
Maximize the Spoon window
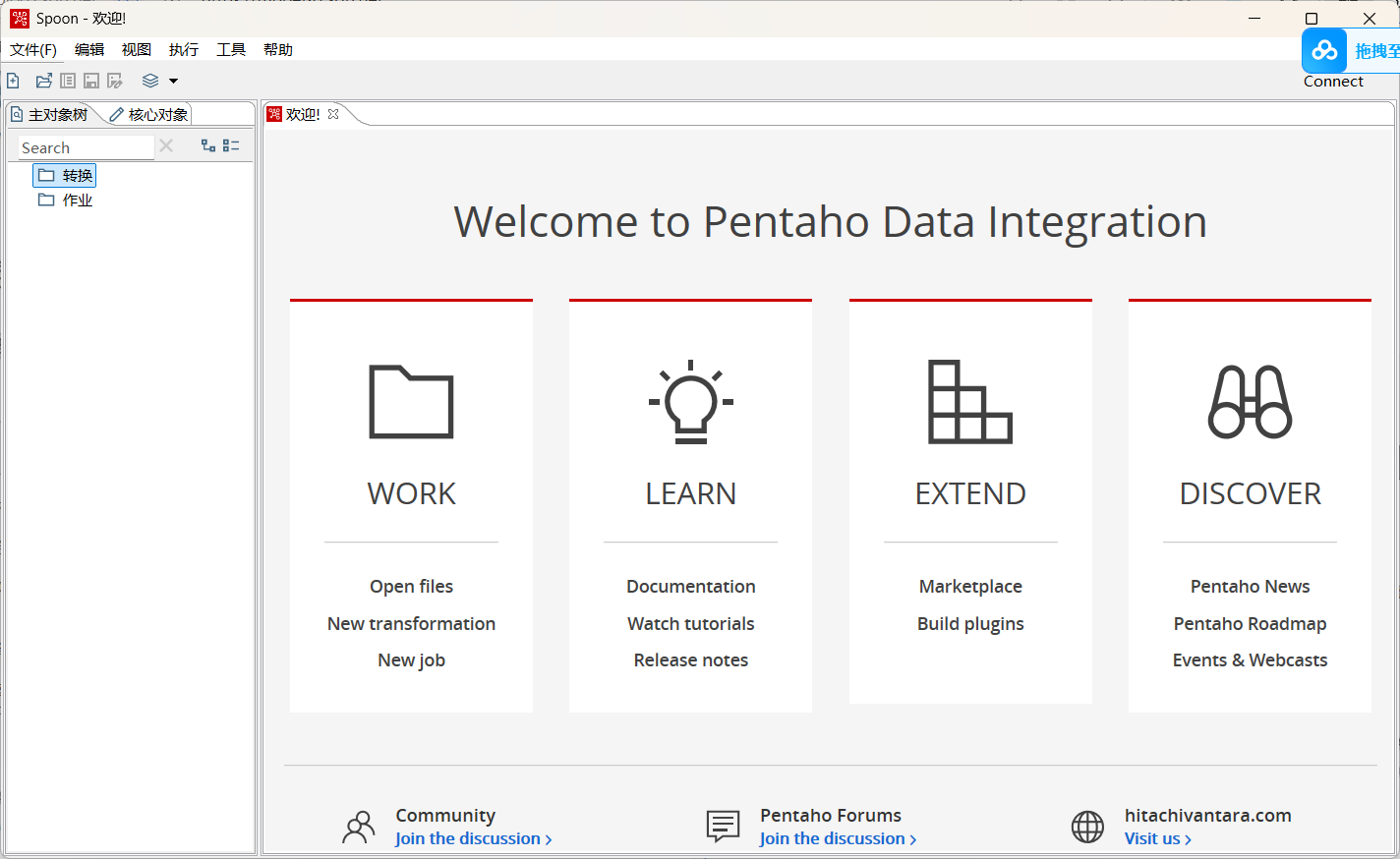1312,19
